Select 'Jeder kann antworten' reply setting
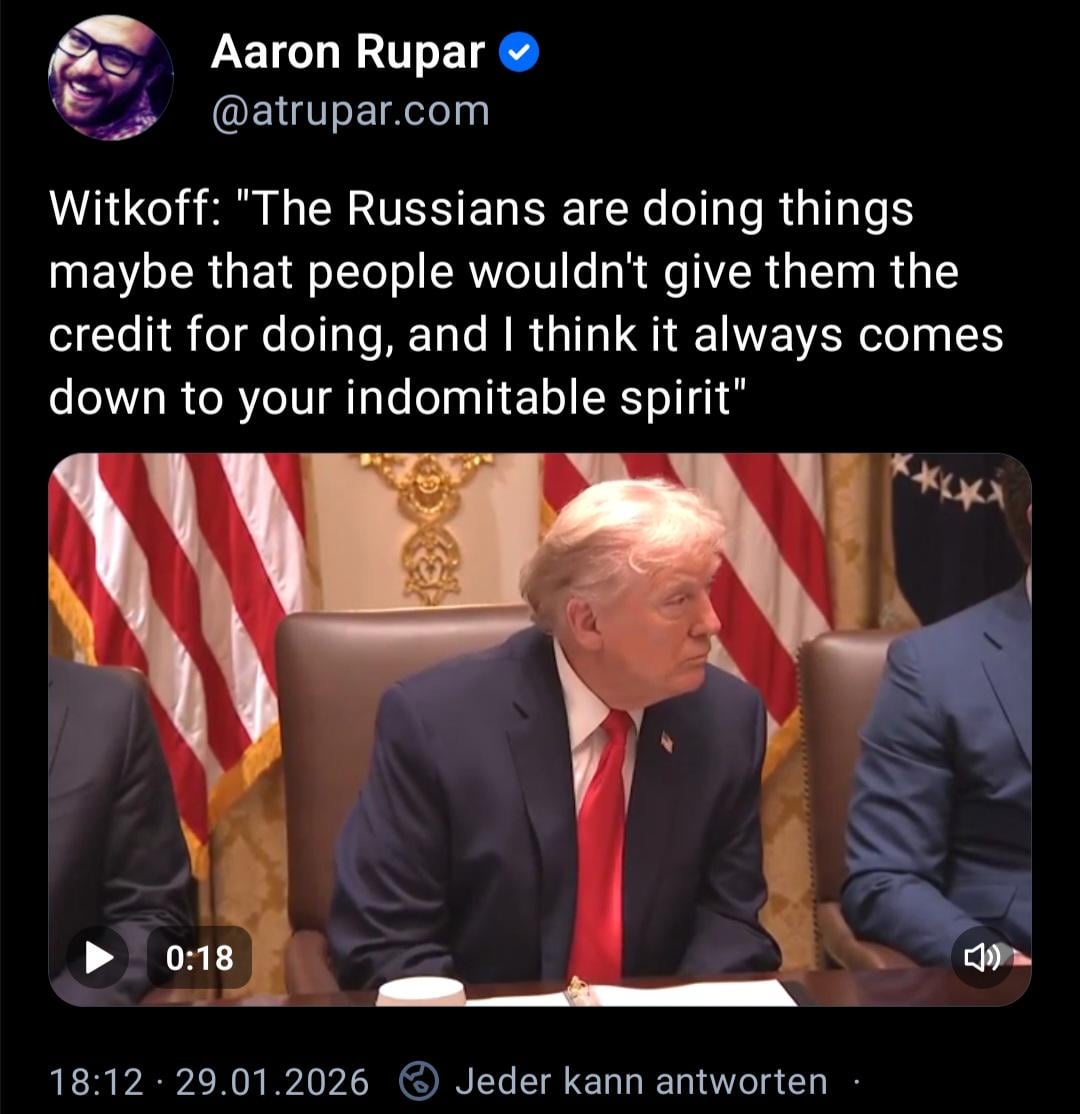Image resolution: width=1080 pixels, height=1114 pixels. point(642,1081)
